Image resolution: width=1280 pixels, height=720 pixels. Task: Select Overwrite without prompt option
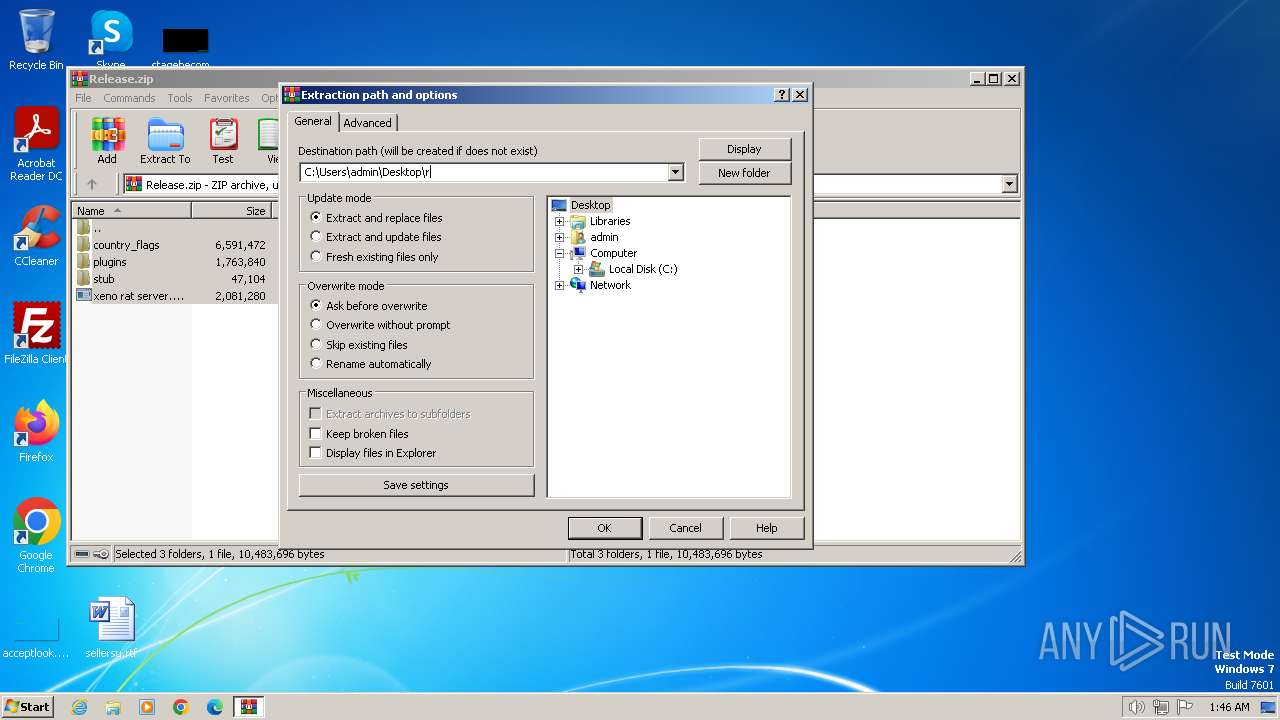pos(380,325)
